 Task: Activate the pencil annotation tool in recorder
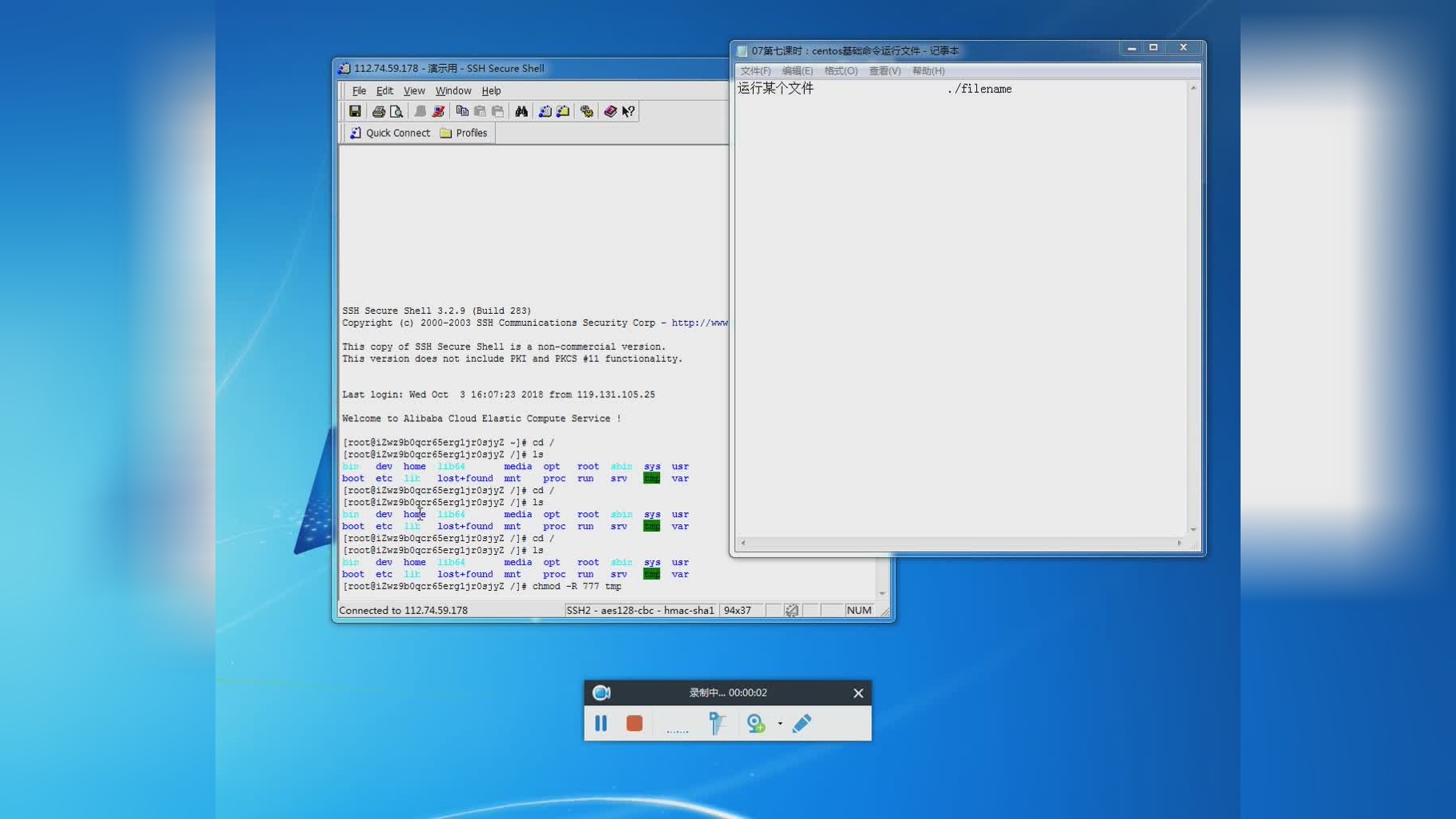tap(802, 723)
